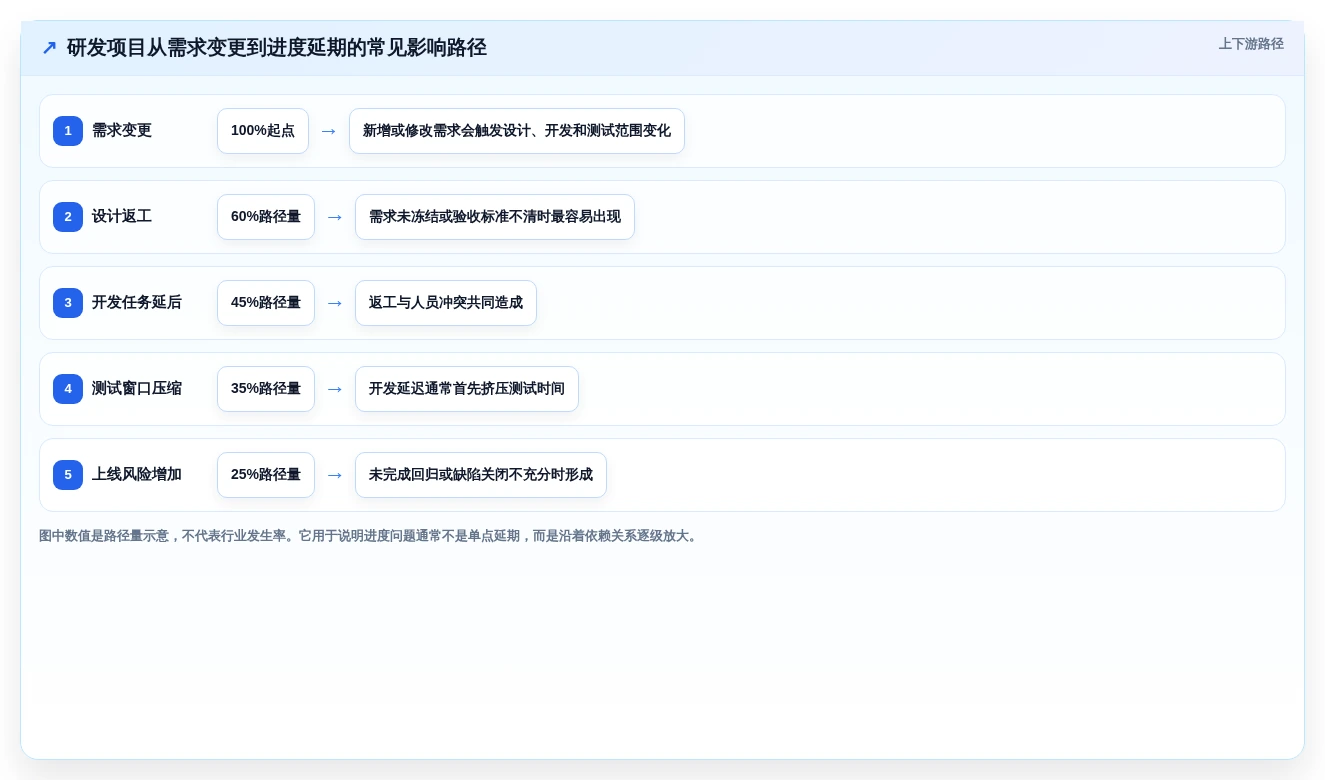Click the 100%起点 chip
Viewport: 1325px width, 780px height.
tap(263, 131)
